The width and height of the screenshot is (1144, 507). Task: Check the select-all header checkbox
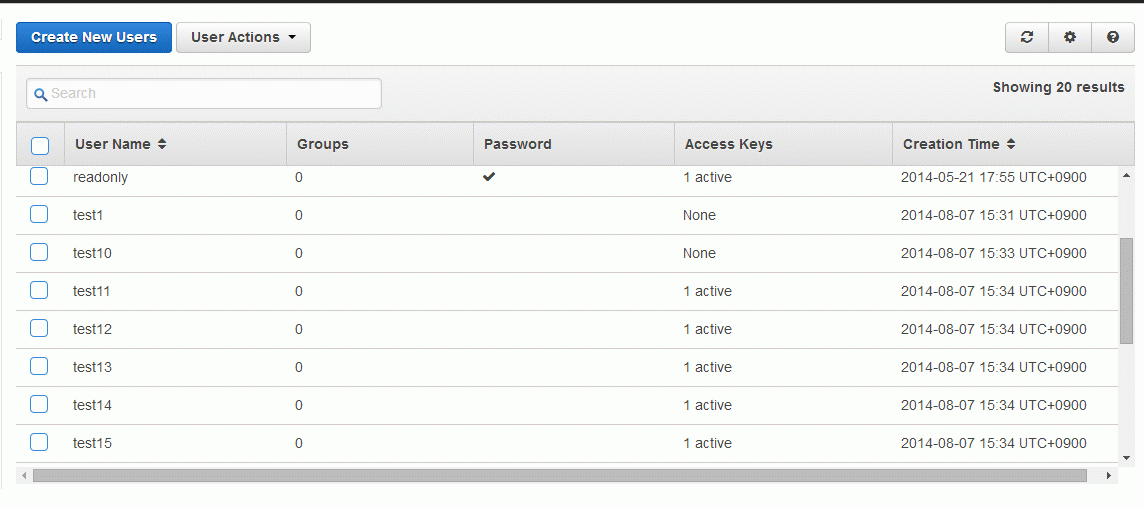[x=40, y=146]
